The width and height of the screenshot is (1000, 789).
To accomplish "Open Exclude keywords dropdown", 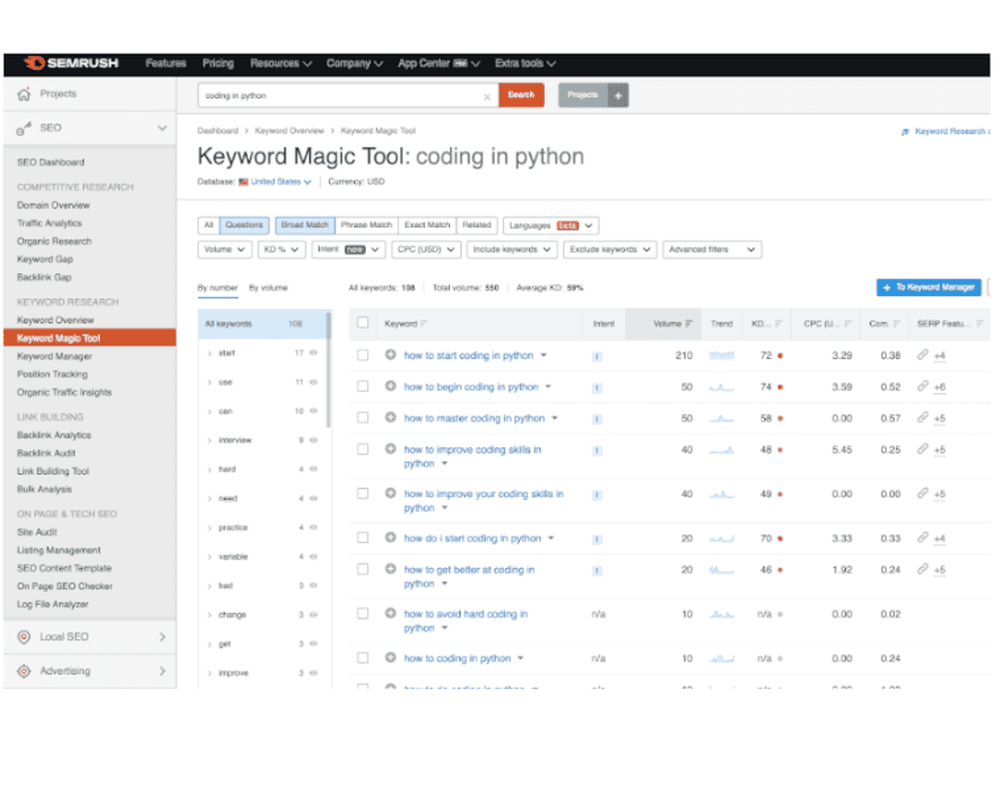I will 610,249.
